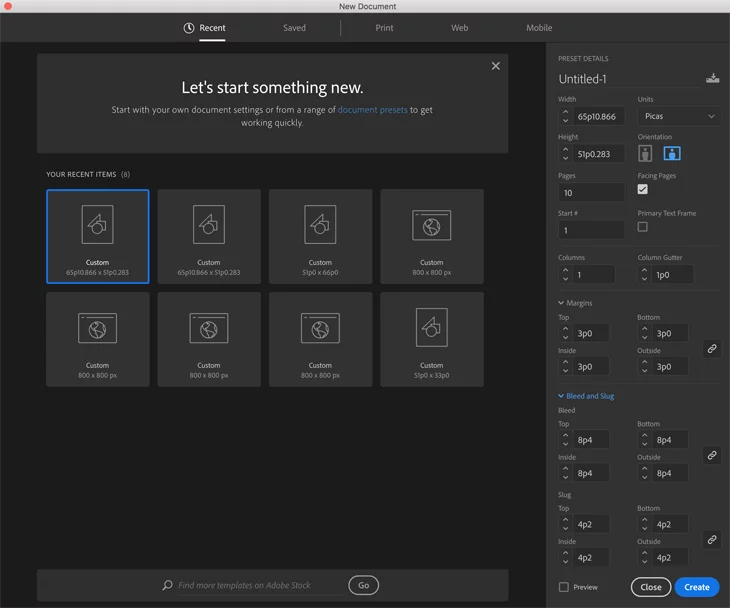Viewport: 730px width, 608px height.
Task: Toggle the Facing Pages checkbox
Action: point(642,189)
